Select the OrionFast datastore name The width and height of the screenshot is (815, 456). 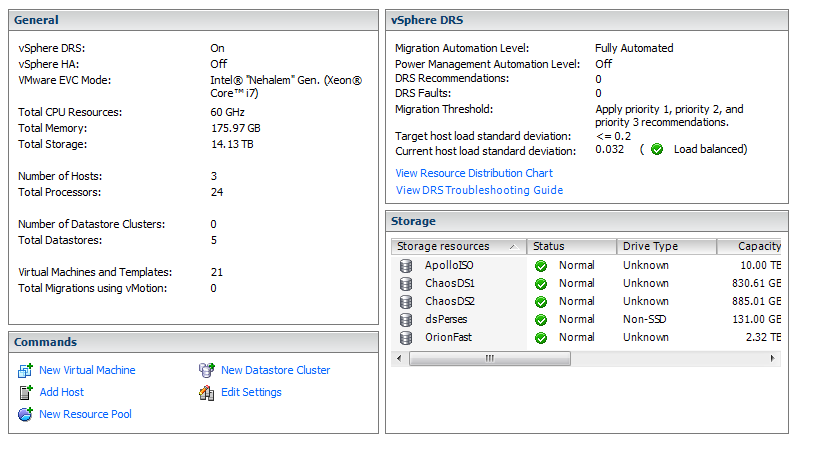[x=448, y=337]
